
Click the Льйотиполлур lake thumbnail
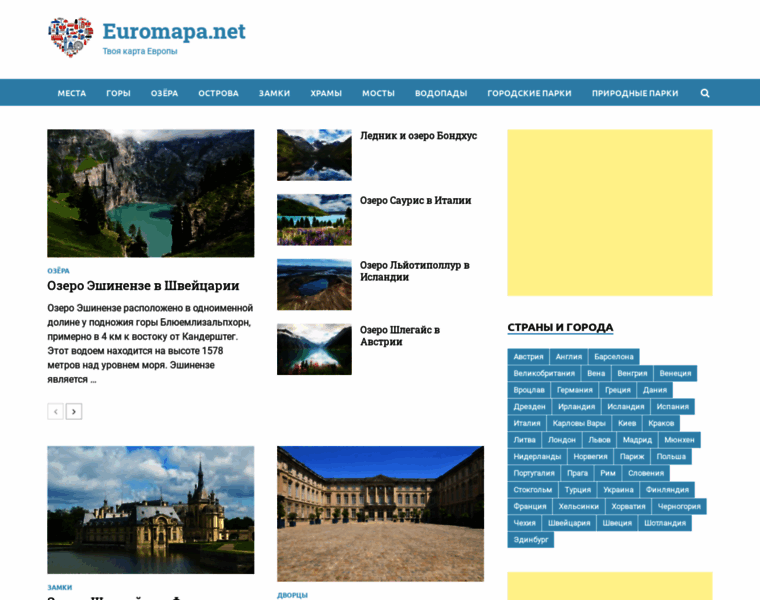click(x=315, y=284)
